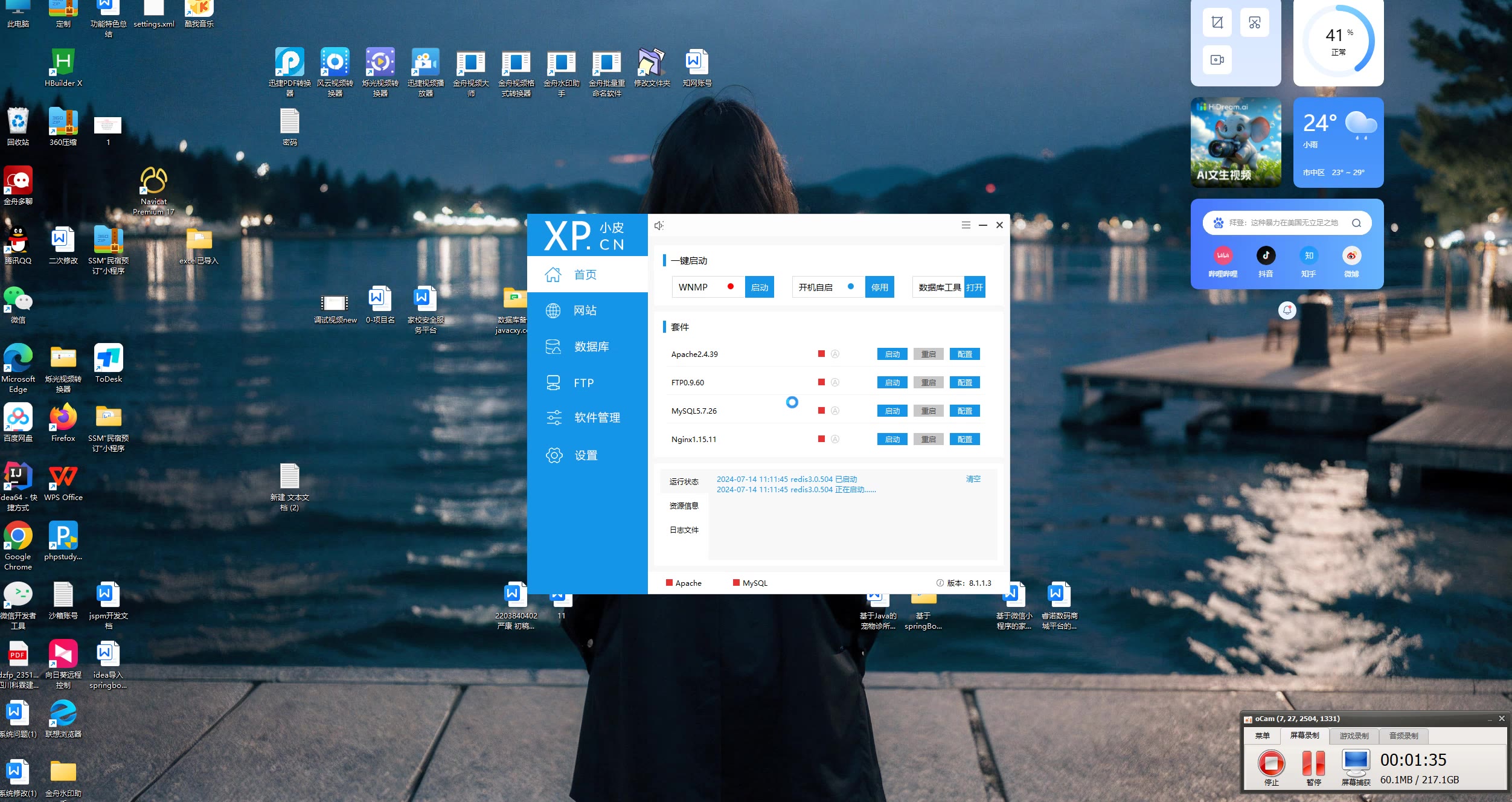Switch to the 资源信息 tab
The width and height of the screenshot is (1512, 802).
coord(684,506)
